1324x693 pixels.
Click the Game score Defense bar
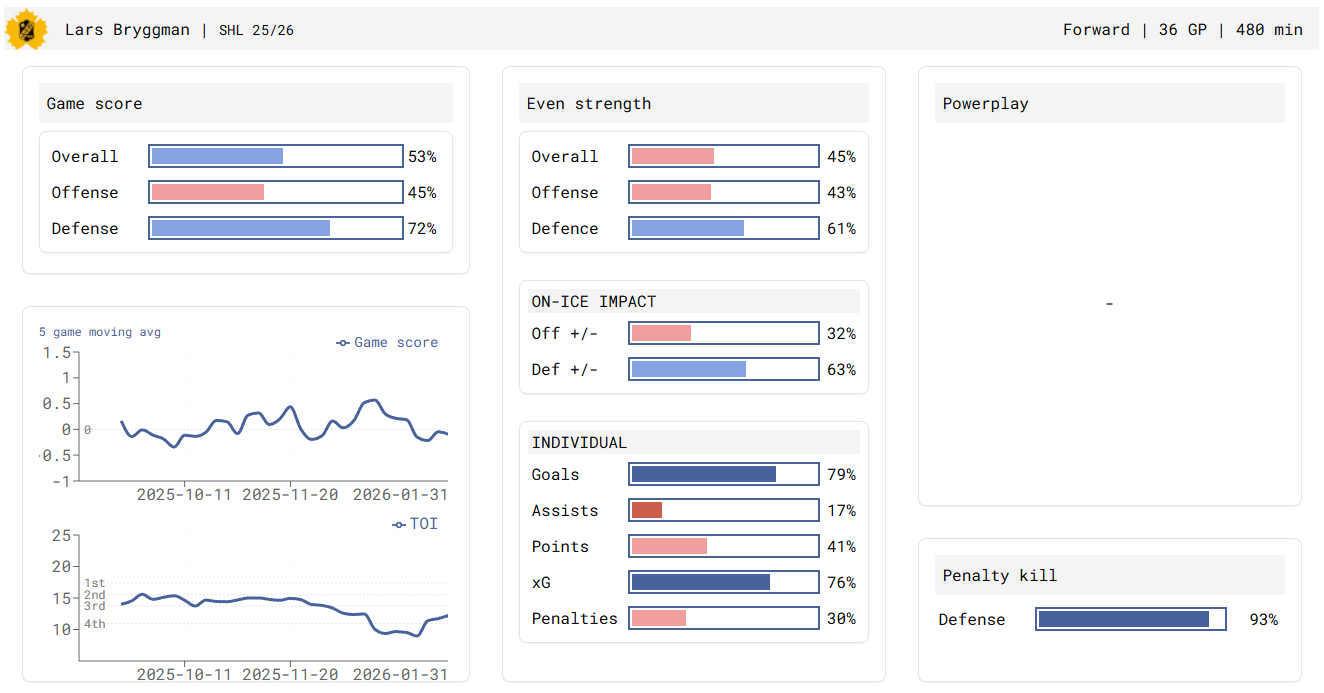(x=275, y=228)
